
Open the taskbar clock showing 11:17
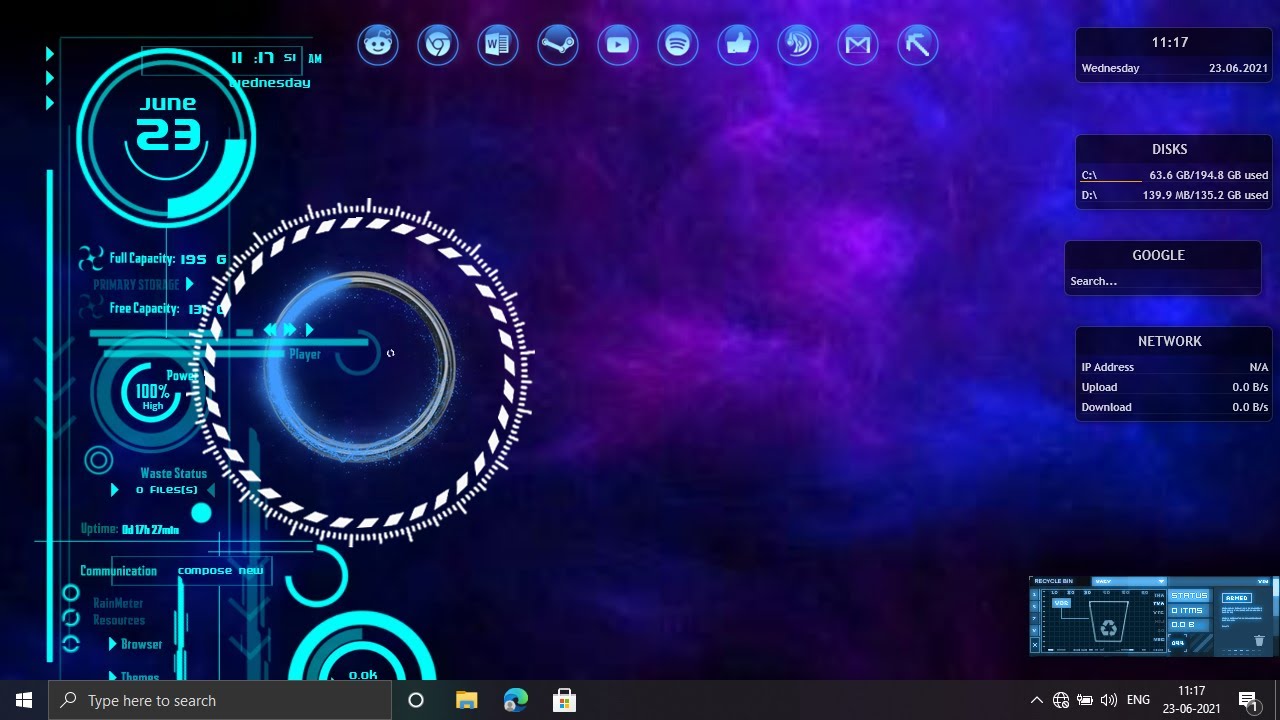(x=1191, y=700)
